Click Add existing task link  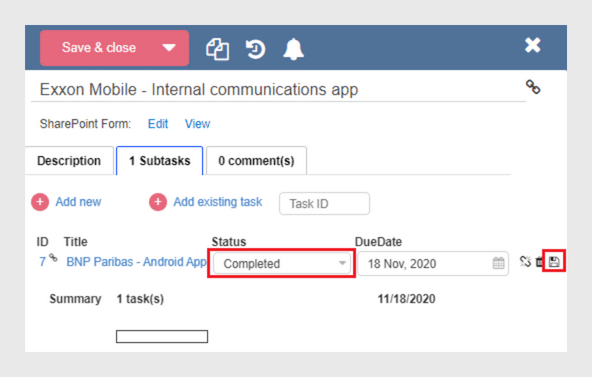point(218,202)
